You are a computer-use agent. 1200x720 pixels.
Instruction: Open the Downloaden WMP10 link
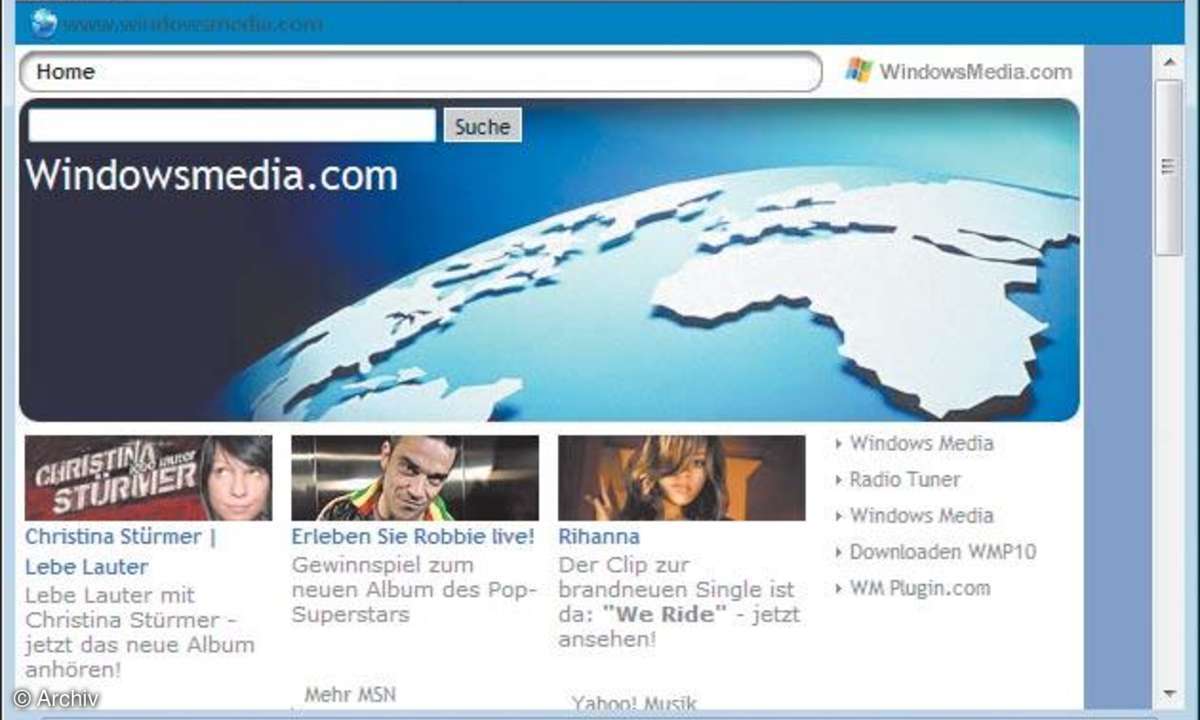point(943,552)
